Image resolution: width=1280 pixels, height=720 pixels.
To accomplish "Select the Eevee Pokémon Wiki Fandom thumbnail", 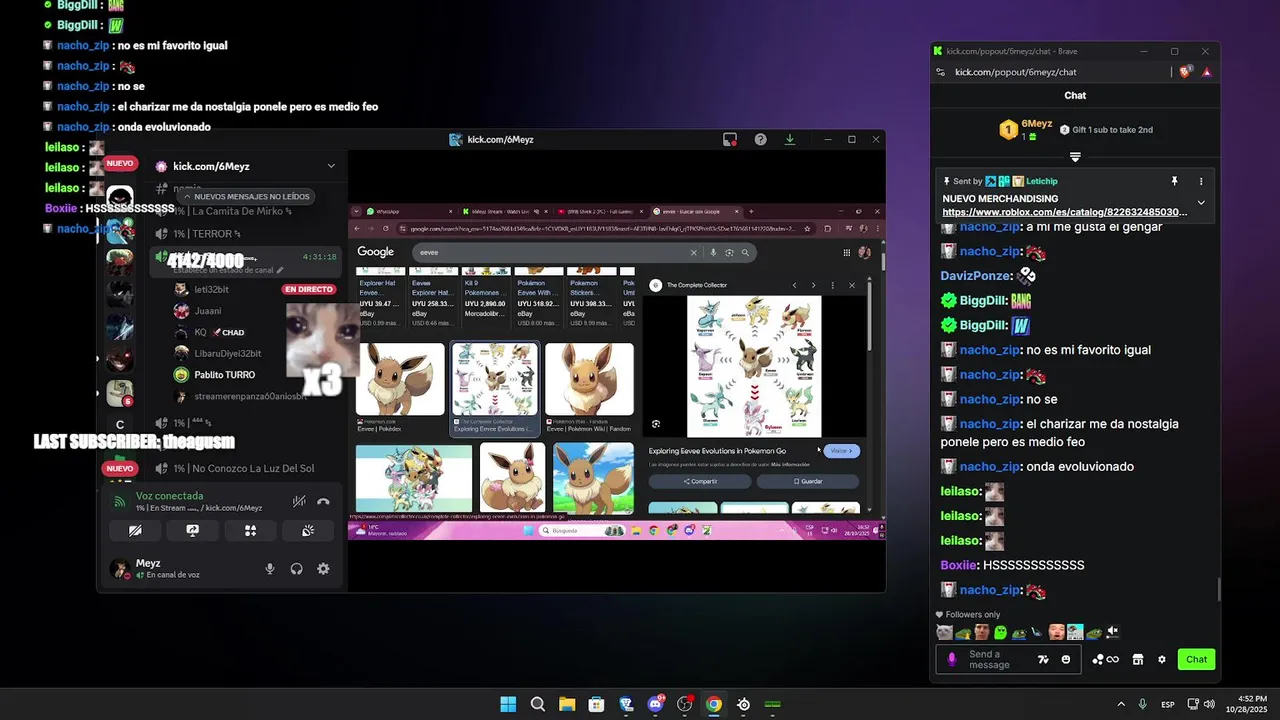I will click(x=589, y=379).
